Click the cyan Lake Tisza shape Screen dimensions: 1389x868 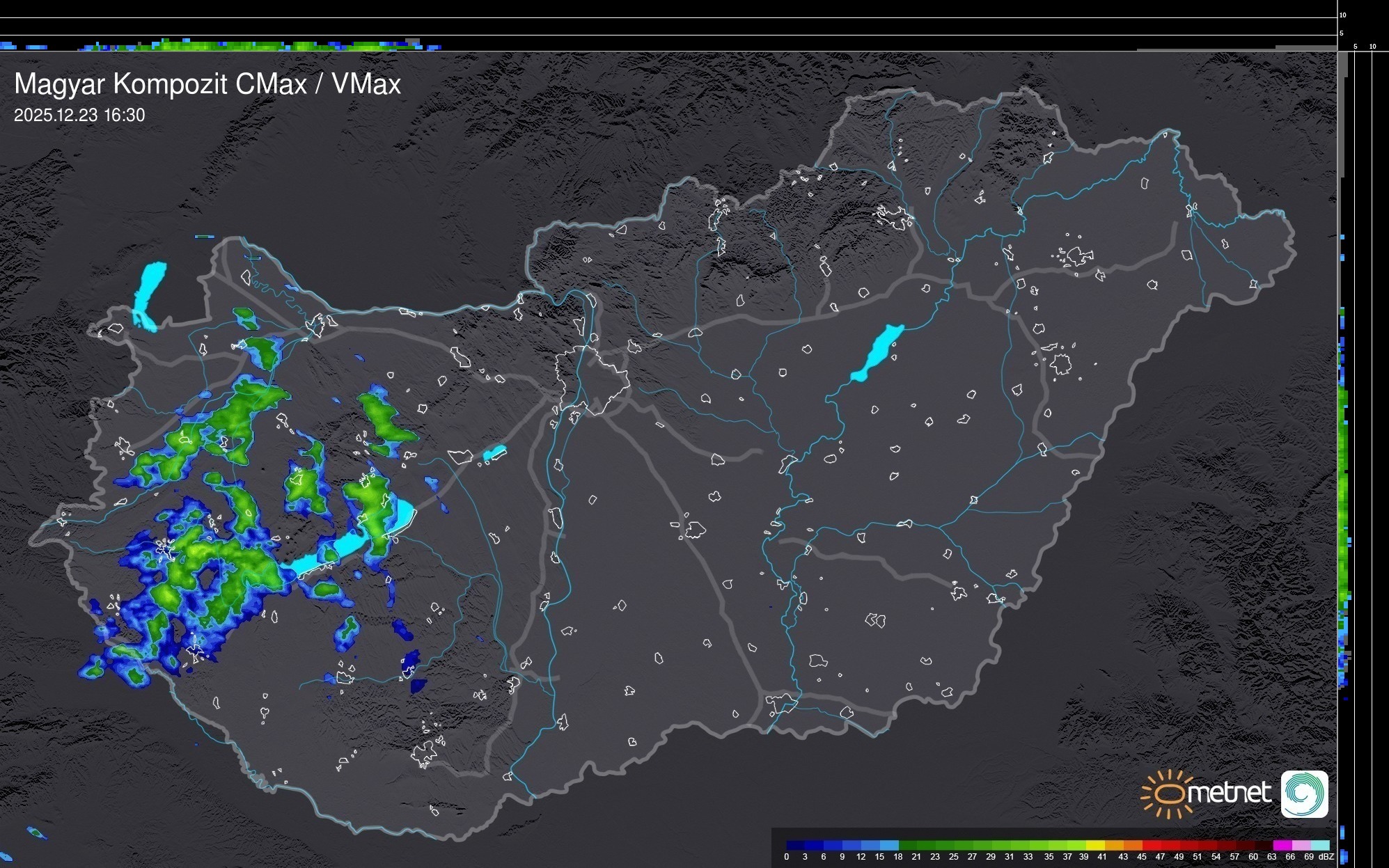click(877, 352)
